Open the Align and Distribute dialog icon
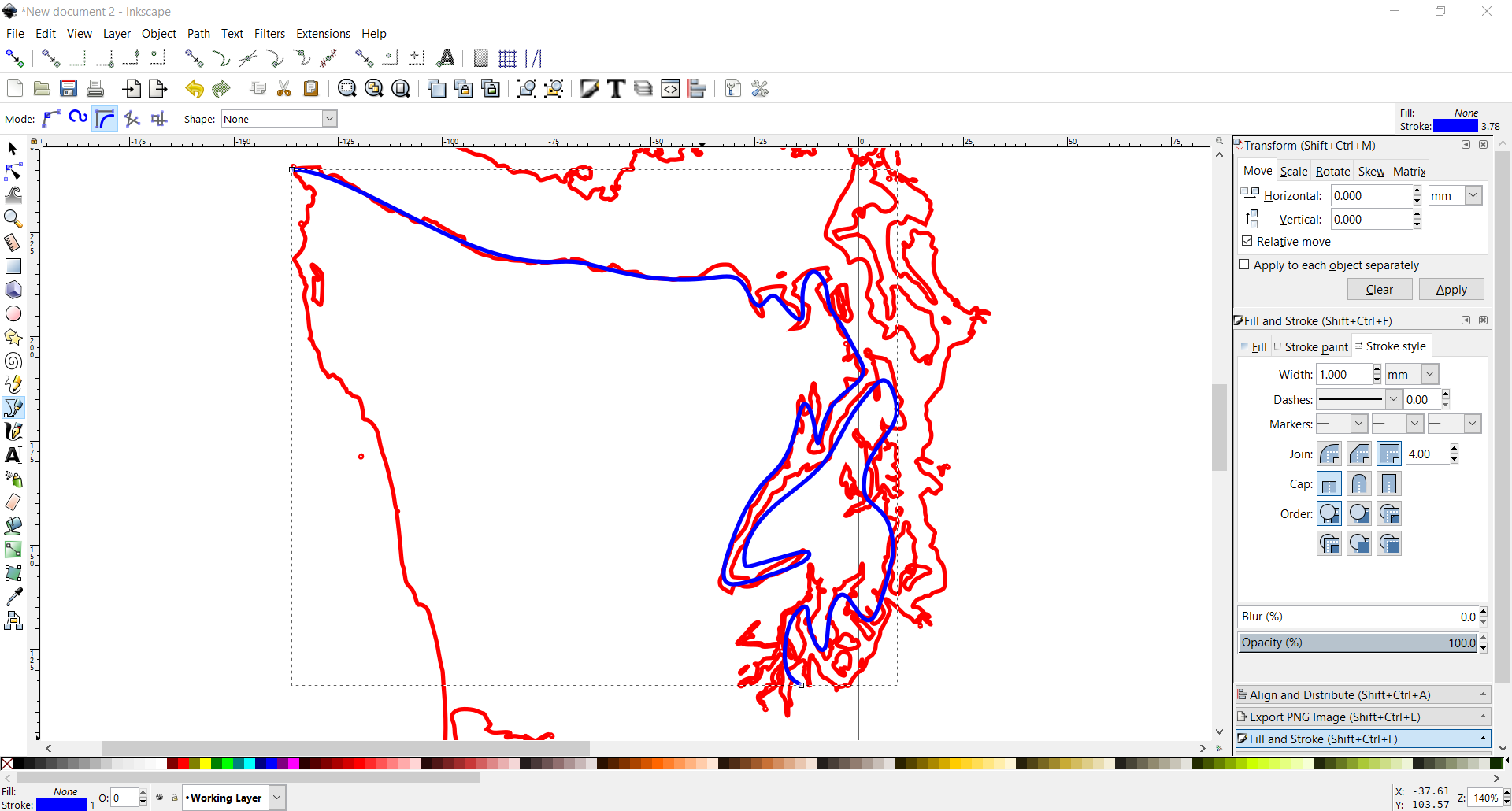Image resolution: width=1512 pixels, height=811 pixels. tap(698, 88)
